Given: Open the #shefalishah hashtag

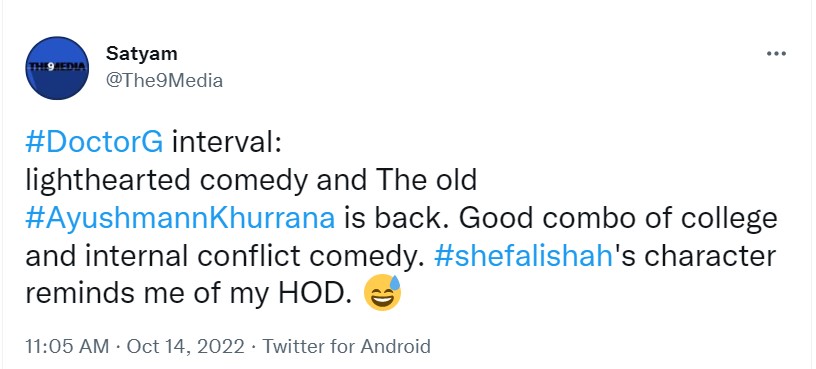Looking at the screenshot, I should [521, 257].
